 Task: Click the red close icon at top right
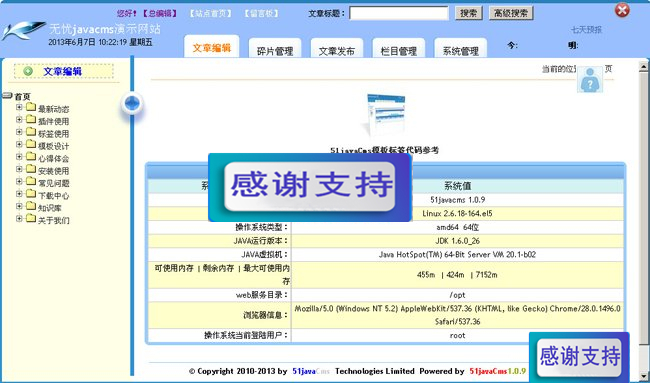[x=622, y=10]
